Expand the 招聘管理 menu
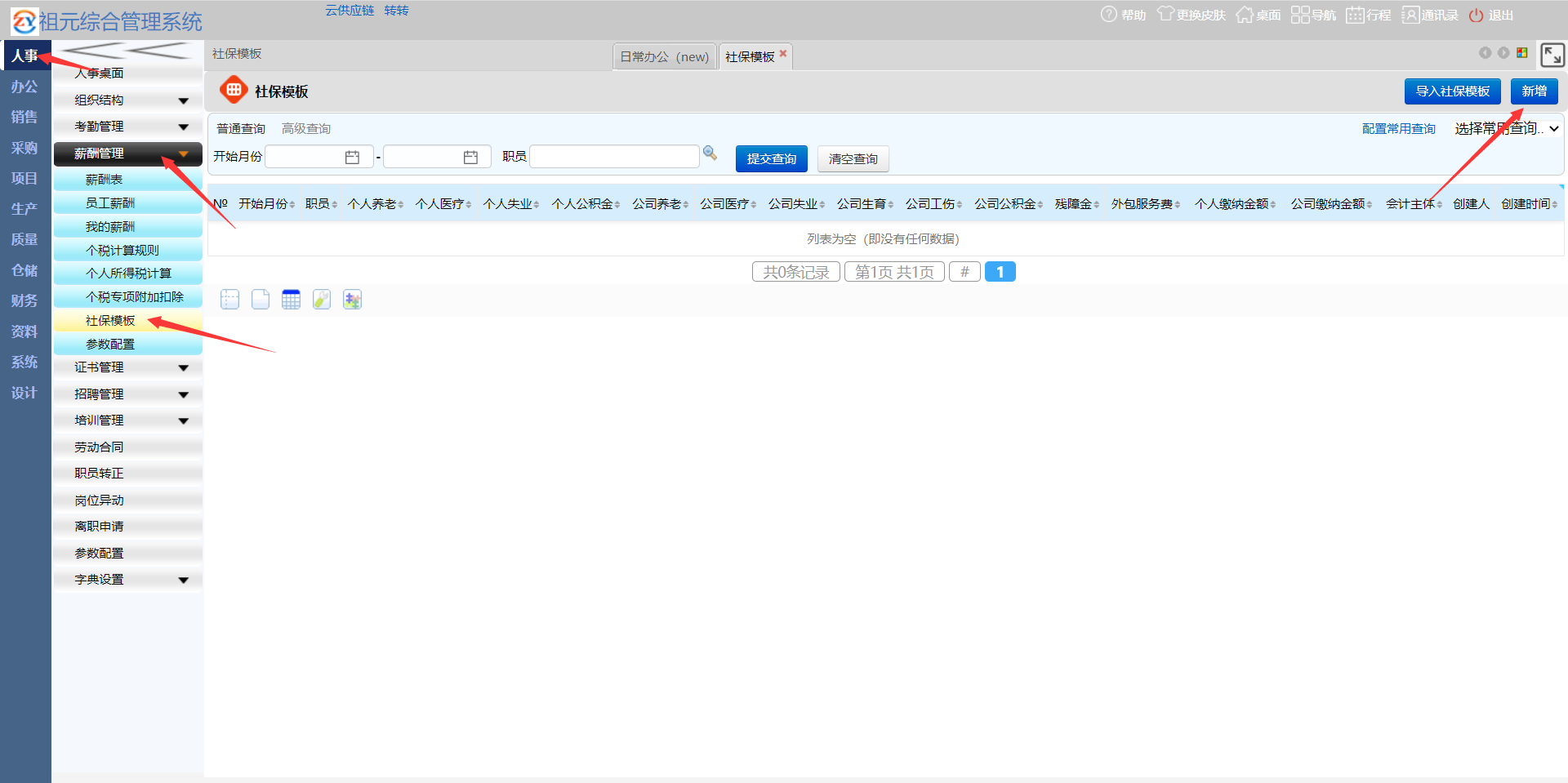The height and width of the screenshot is (783, 1568). pos(128,394)
